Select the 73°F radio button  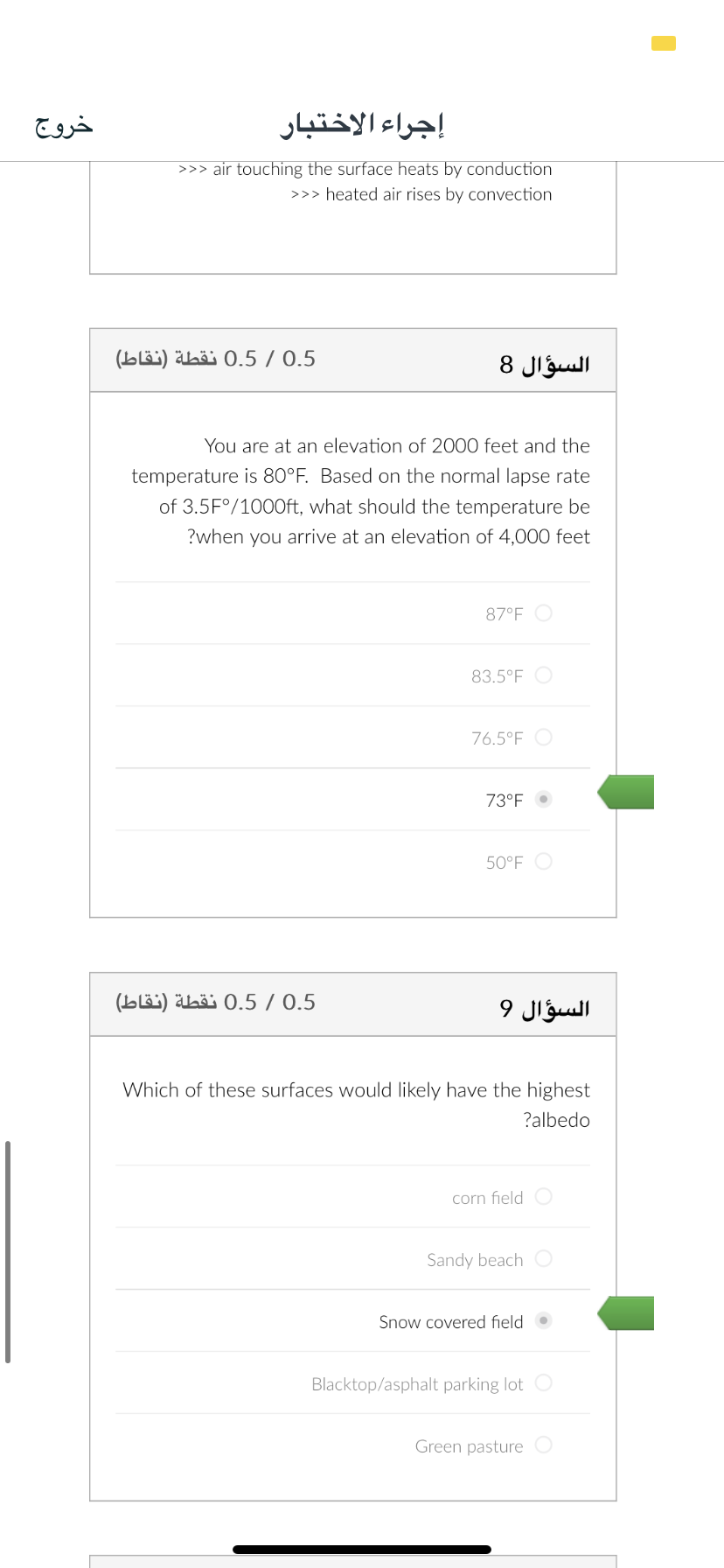click(x=543, y=799)
